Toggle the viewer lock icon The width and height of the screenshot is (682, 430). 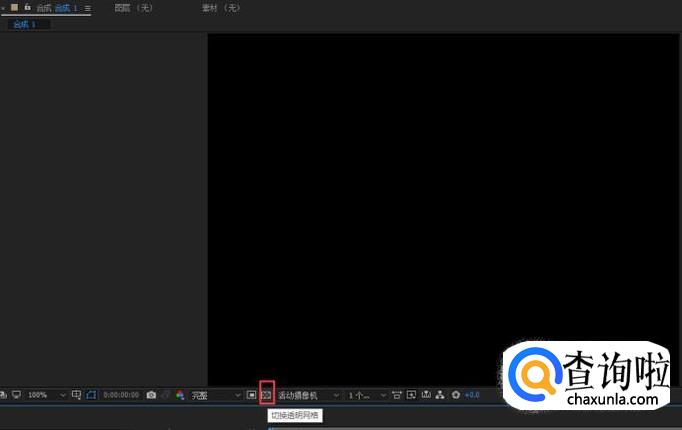point(27,7)
